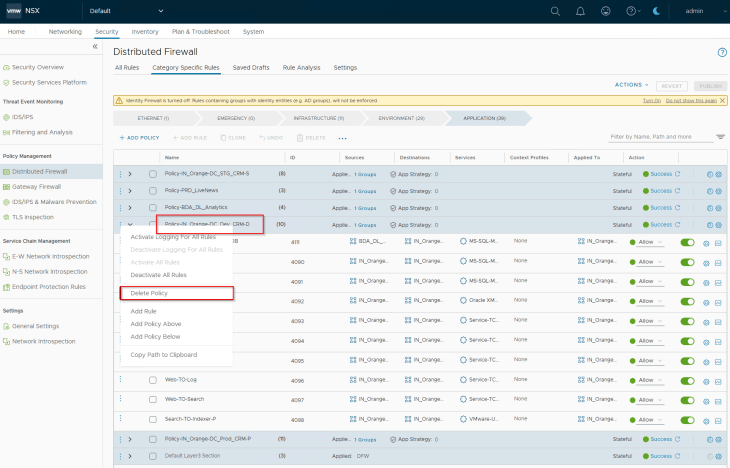Collapse the left sidebar with the double chevron
Screen dimensions: 730x468
95,47
